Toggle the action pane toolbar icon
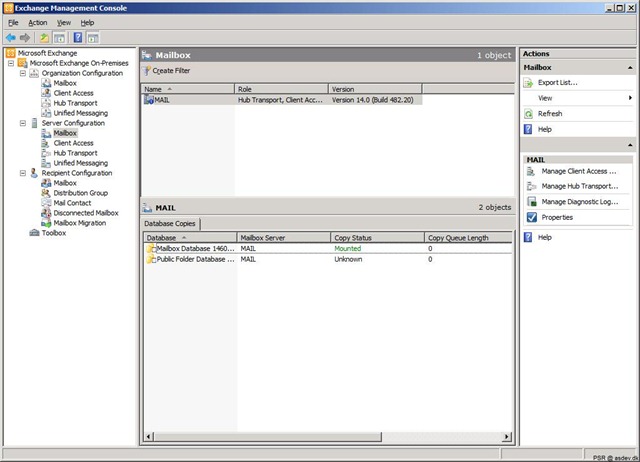This screenshot has height=462, width=640. tap(93, 38)
